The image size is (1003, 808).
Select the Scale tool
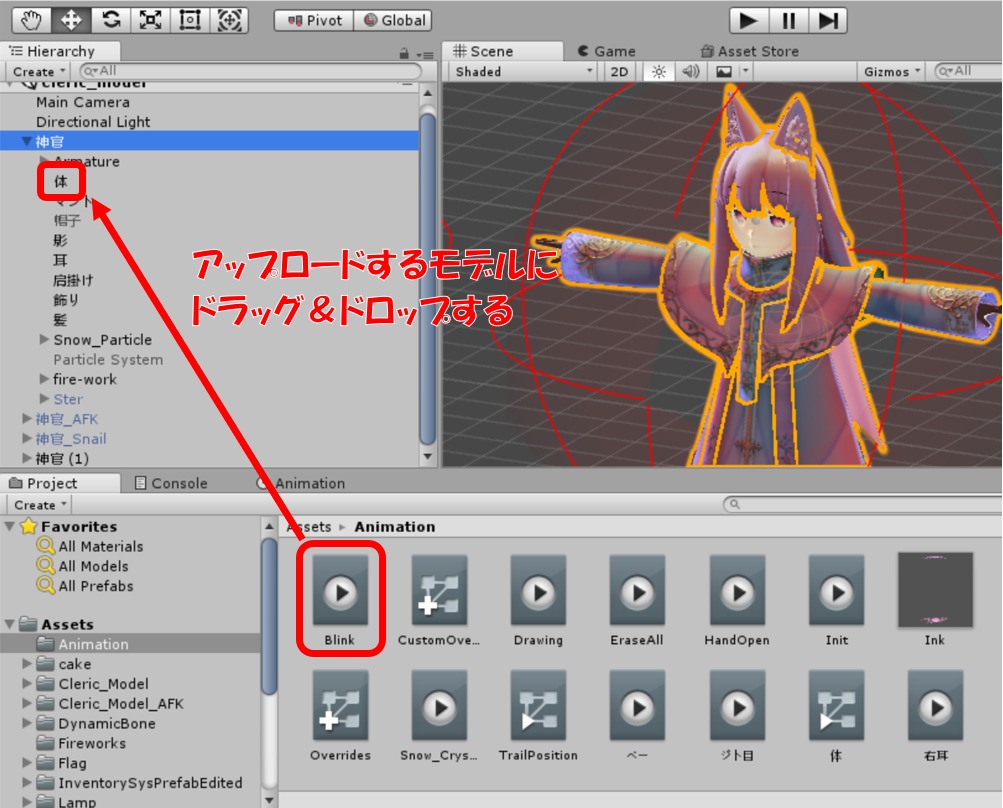click(x=151, y=20)
